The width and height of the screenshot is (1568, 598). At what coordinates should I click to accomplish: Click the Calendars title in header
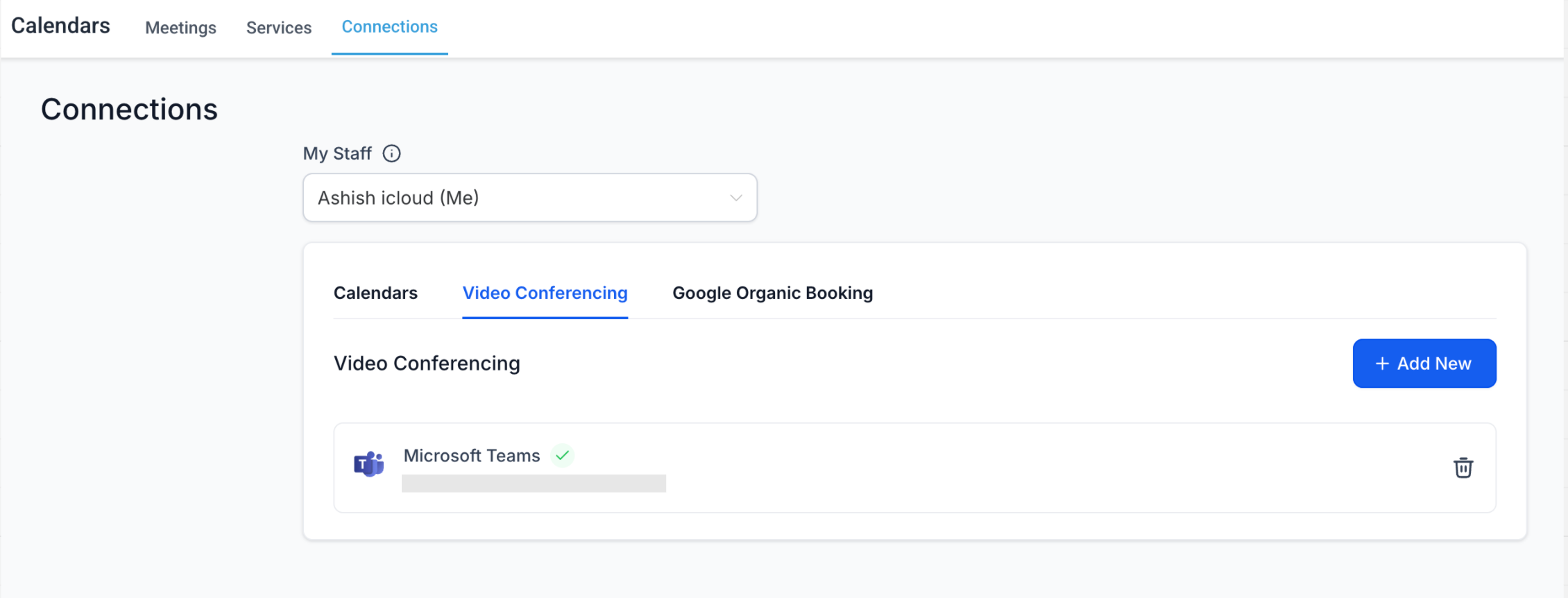click(x=60, y=26)
